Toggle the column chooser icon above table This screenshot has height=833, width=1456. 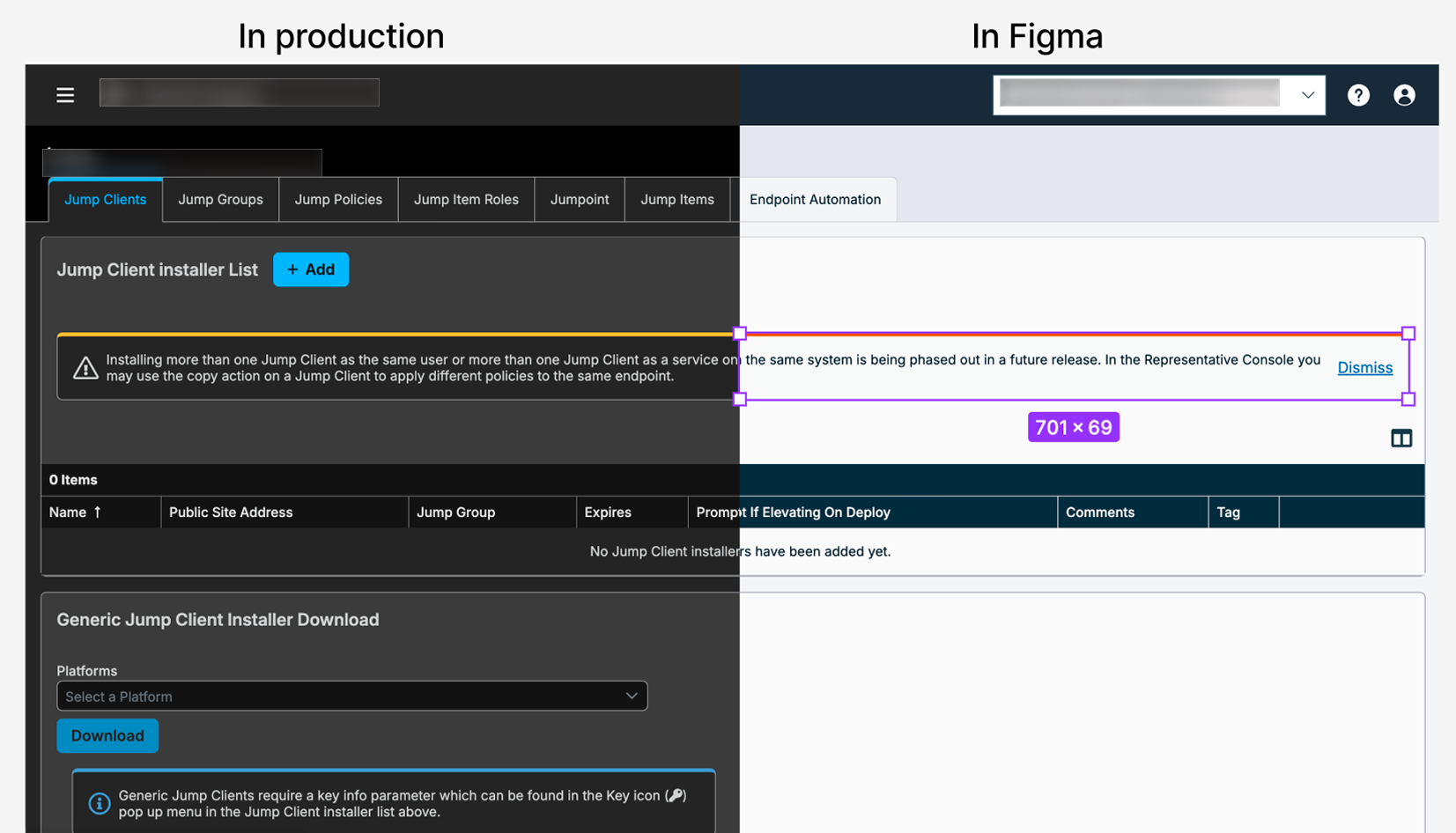(1401, 439)
